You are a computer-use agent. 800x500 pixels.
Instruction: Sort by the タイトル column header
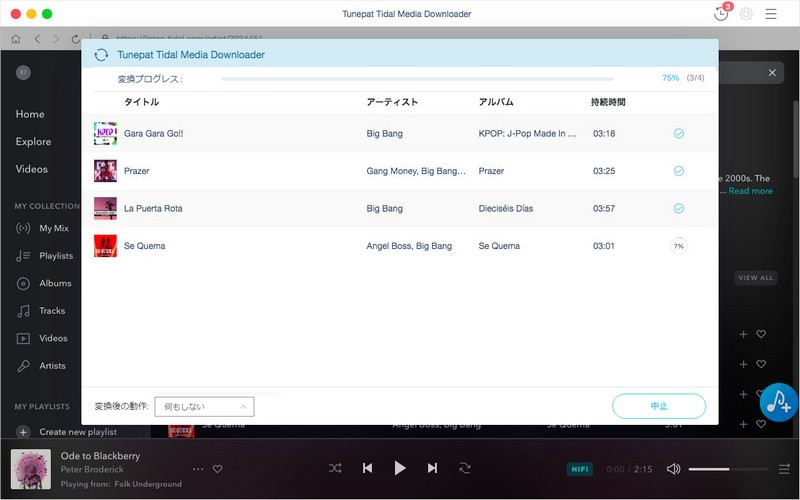click(x=141, y=102)
